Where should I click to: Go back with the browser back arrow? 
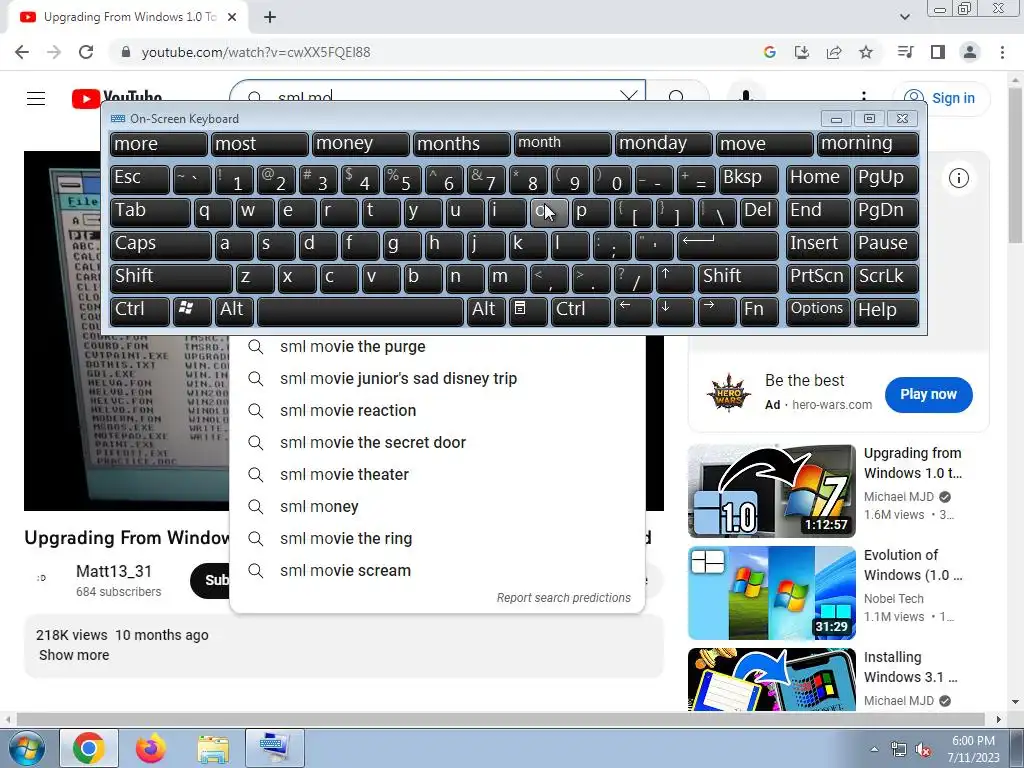tap(22, 52)
